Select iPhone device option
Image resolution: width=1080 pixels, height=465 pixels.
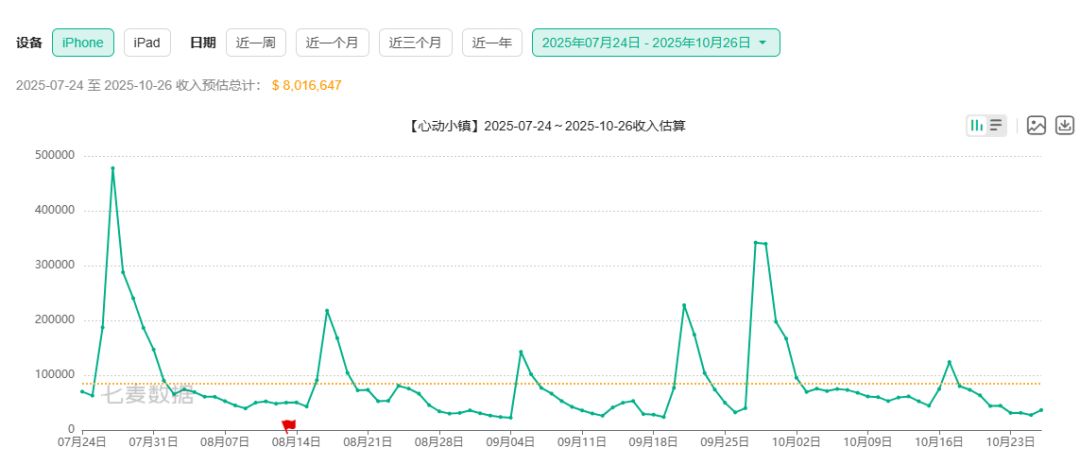click(83, 43)
